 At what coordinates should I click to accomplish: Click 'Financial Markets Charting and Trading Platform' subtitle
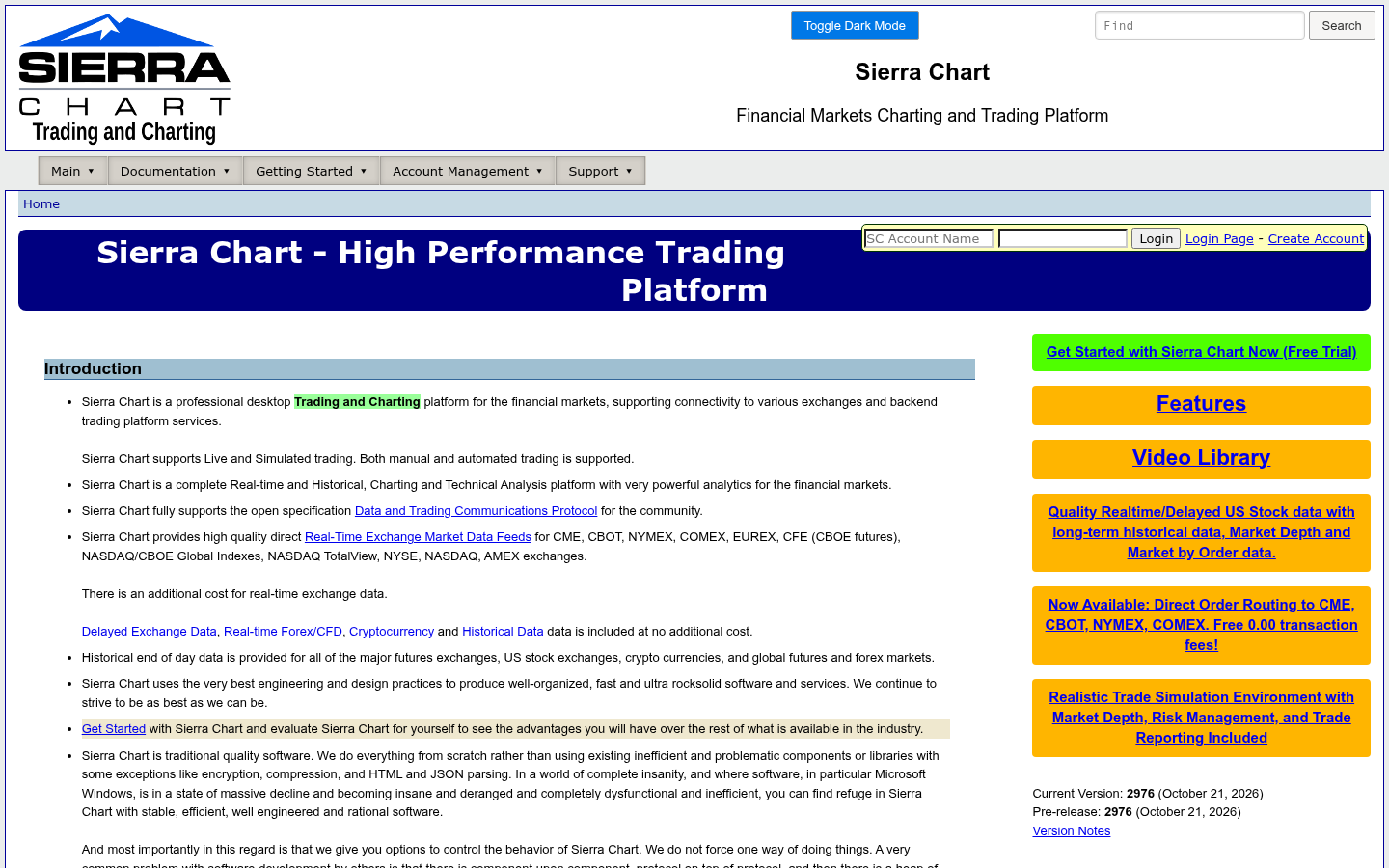922,116
